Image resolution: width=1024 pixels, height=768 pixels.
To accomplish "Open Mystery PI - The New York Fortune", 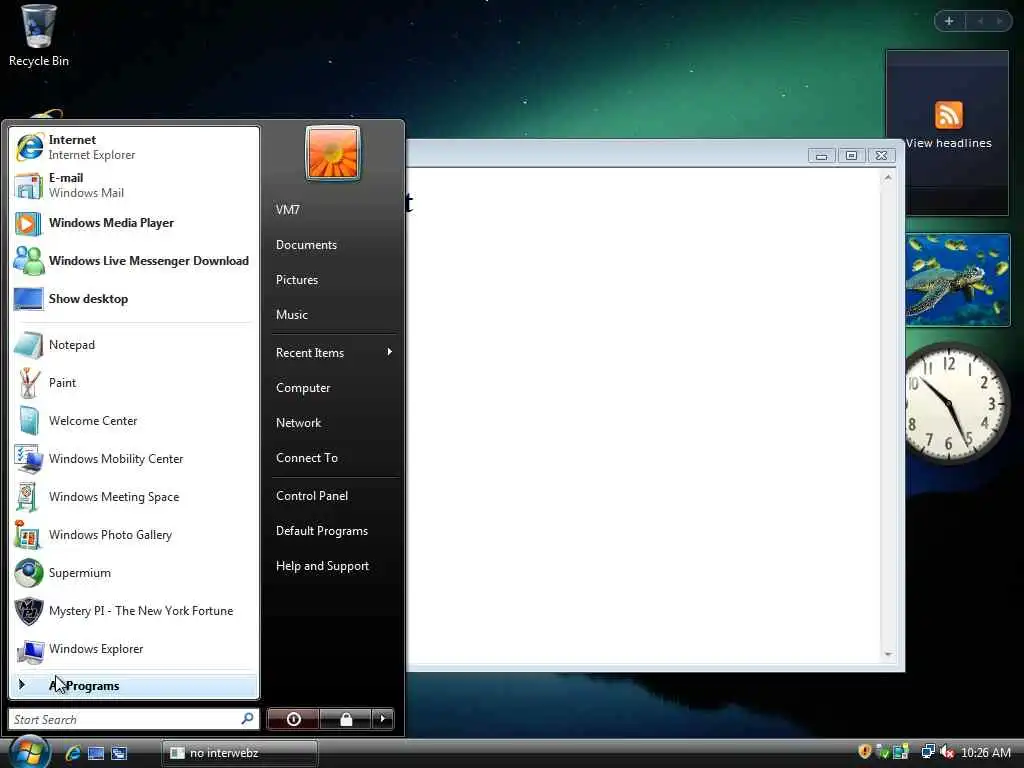I will (x=134, y=611).
